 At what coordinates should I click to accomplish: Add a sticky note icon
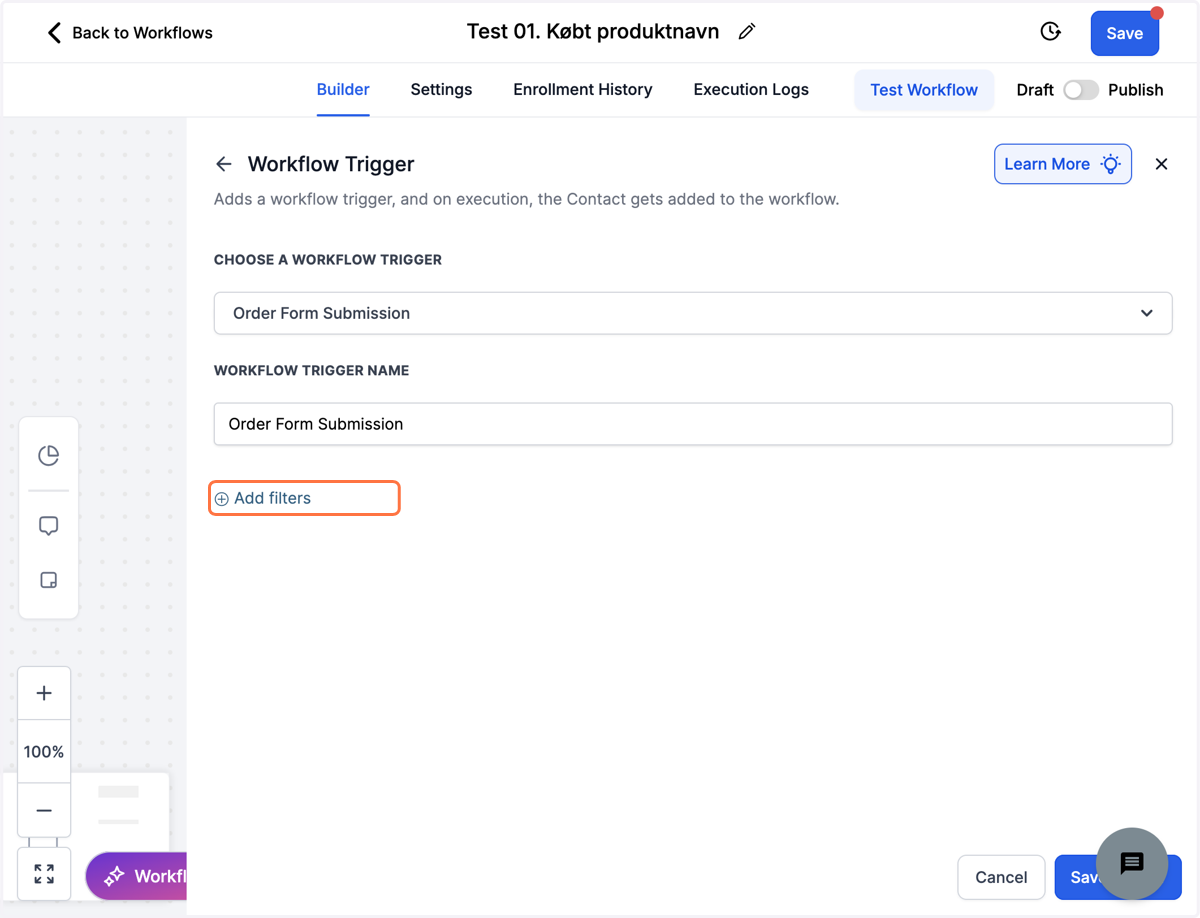click(x=48, y=580)
